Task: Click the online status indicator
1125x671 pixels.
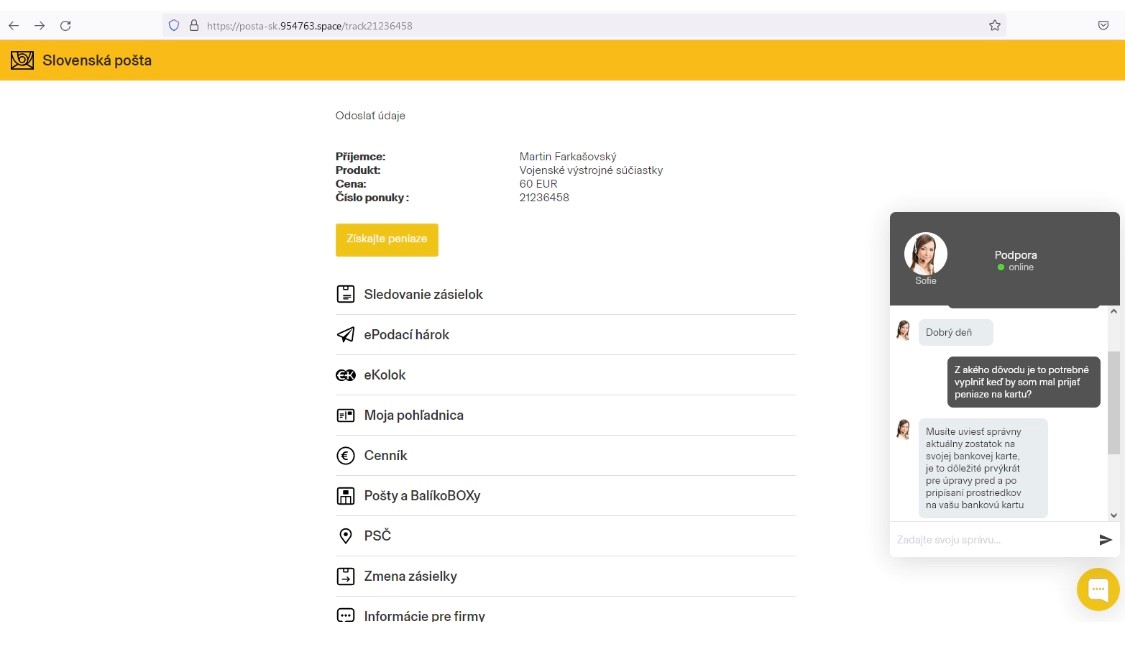Action: click(1015, 267)
